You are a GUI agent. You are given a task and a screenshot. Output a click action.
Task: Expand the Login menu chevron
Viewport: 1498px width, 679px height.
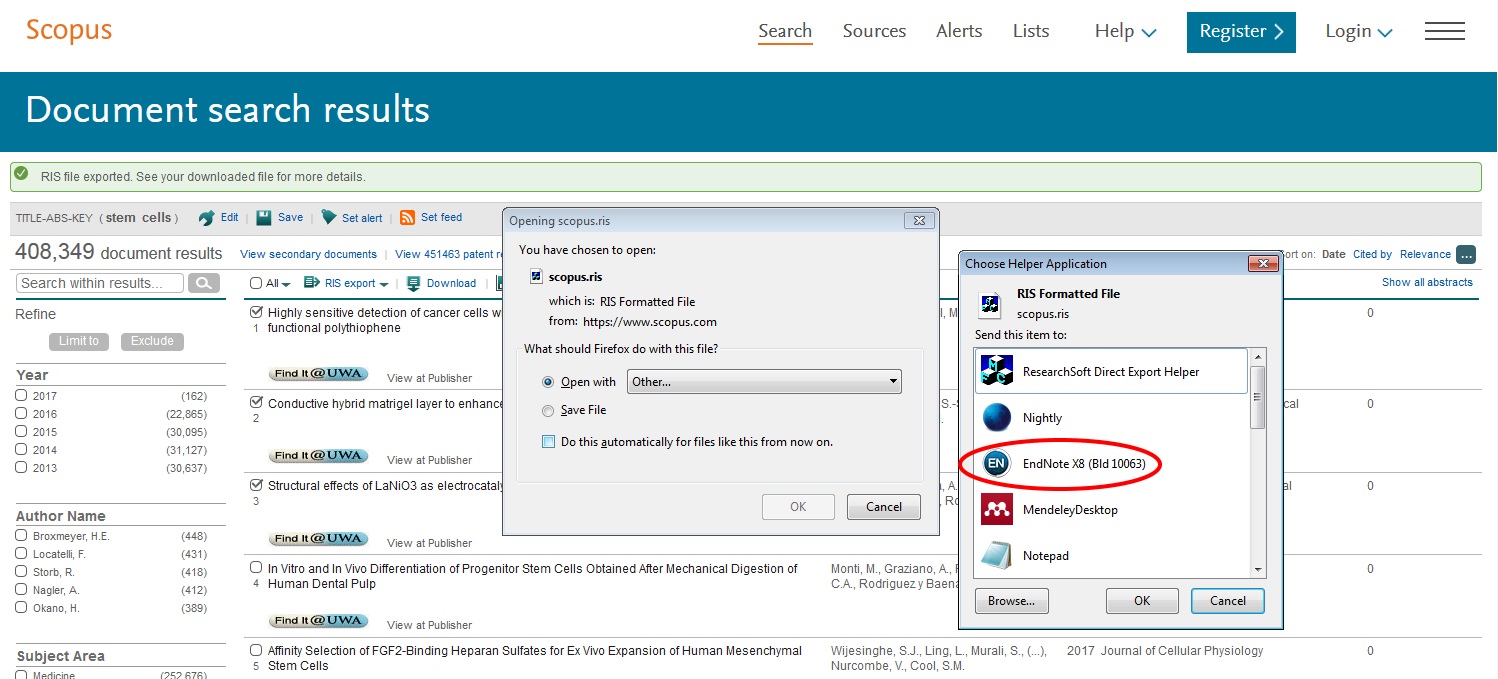click(1385, 33)
